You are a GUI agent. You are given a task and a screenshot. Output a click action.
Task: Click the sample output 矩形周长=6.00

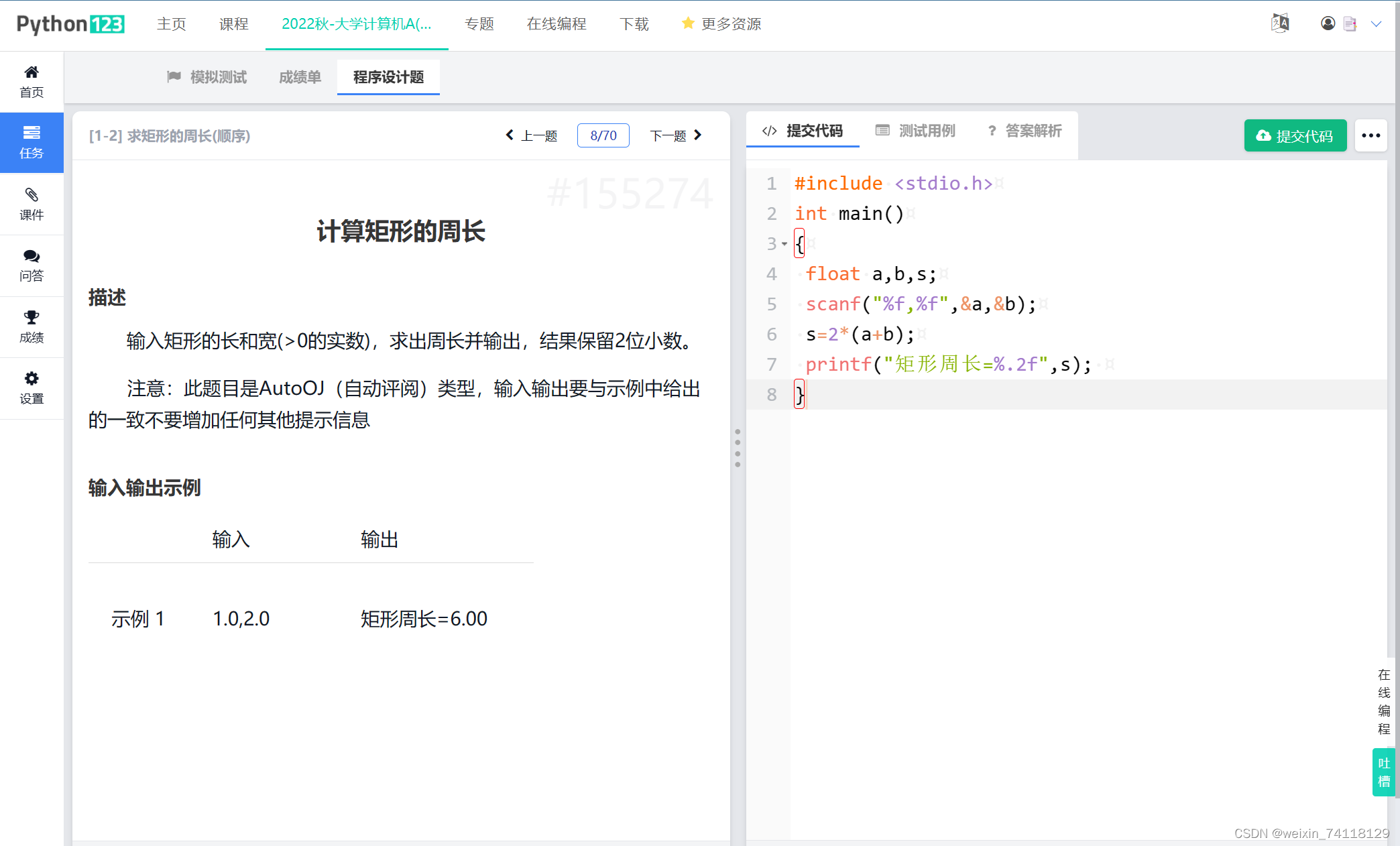click(x=424, y=619)
